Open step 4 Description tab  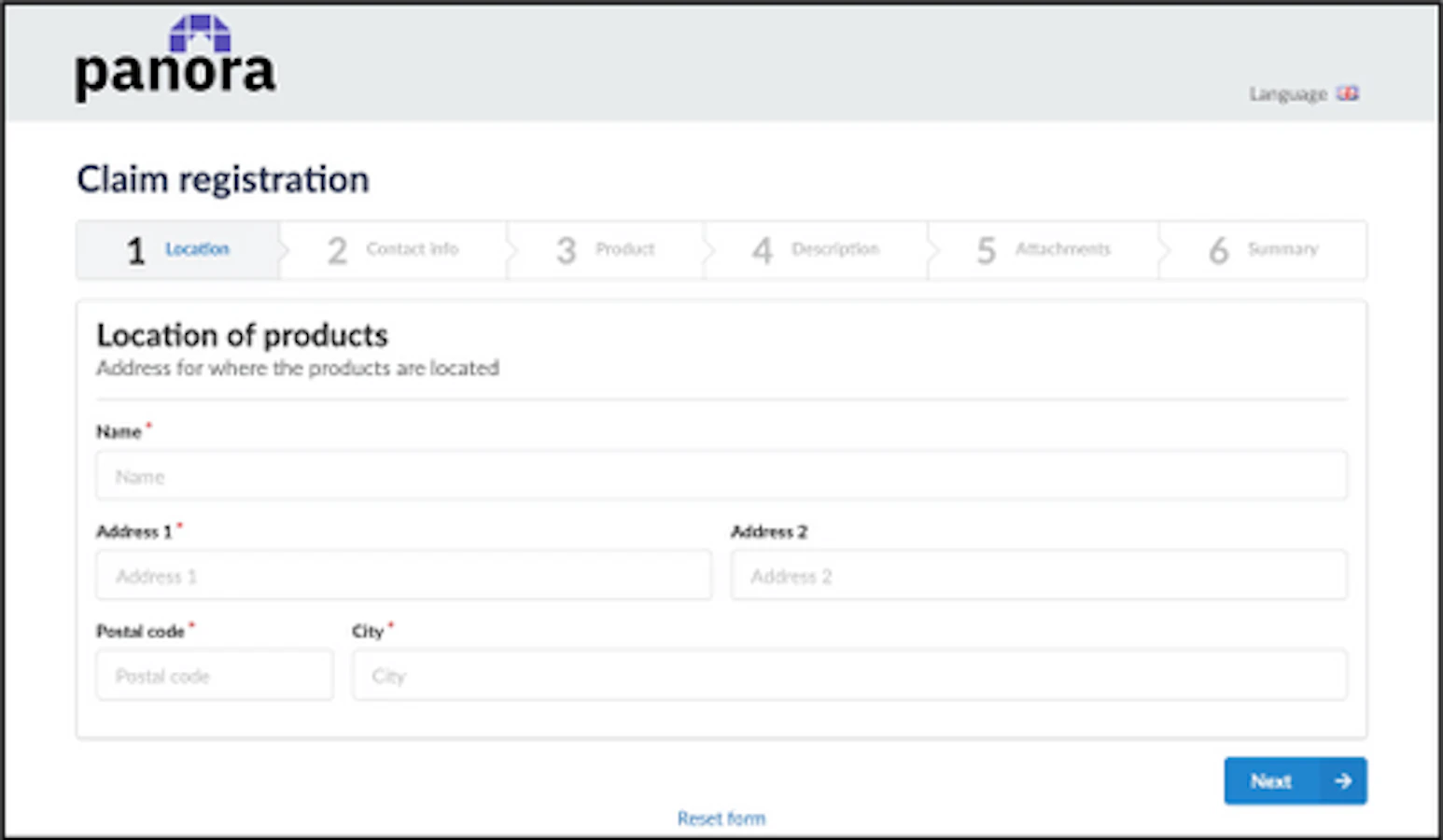[x=816, y=250]
